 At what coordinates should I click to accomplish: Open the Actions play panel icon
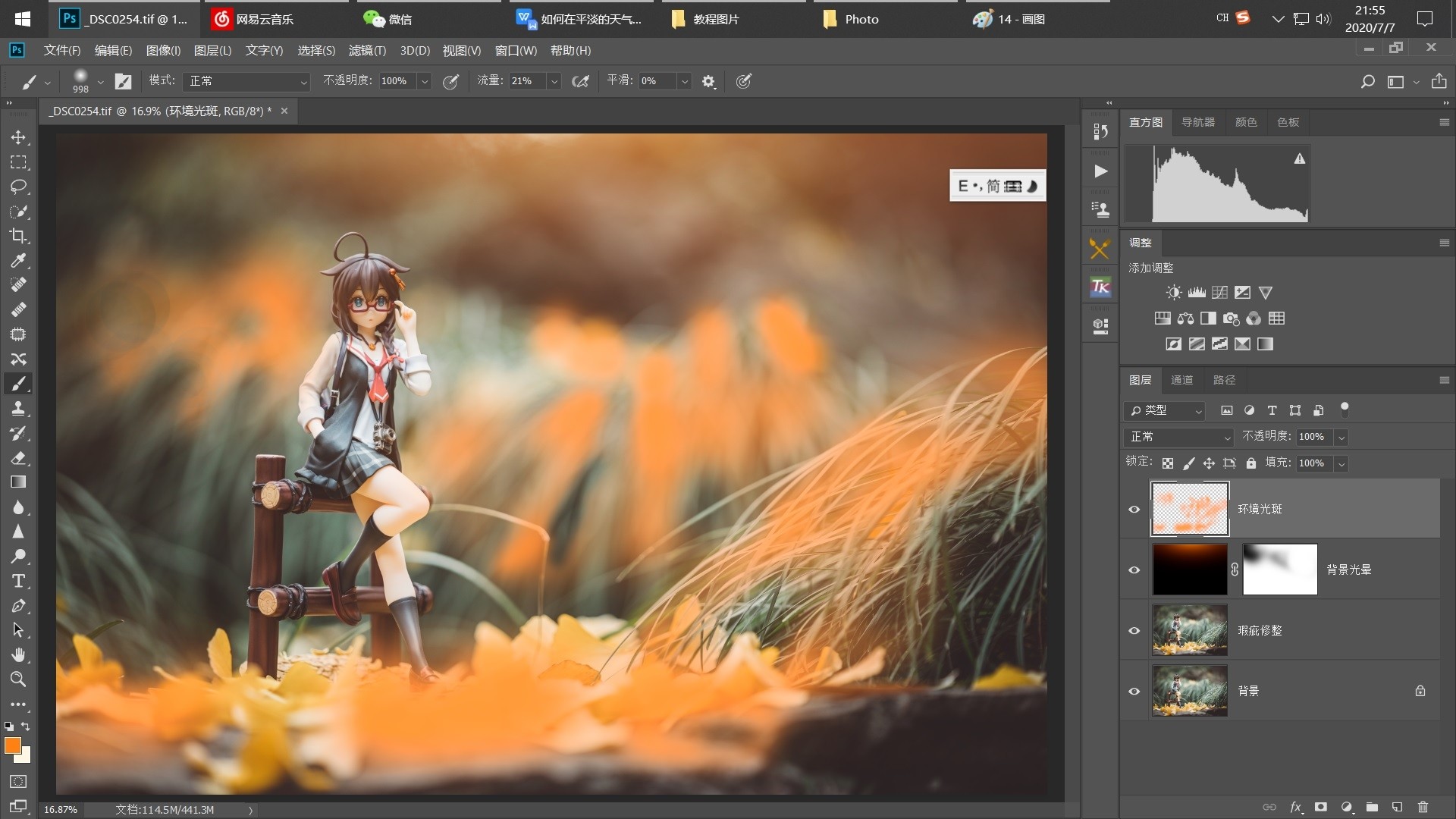pos(1100,171)
